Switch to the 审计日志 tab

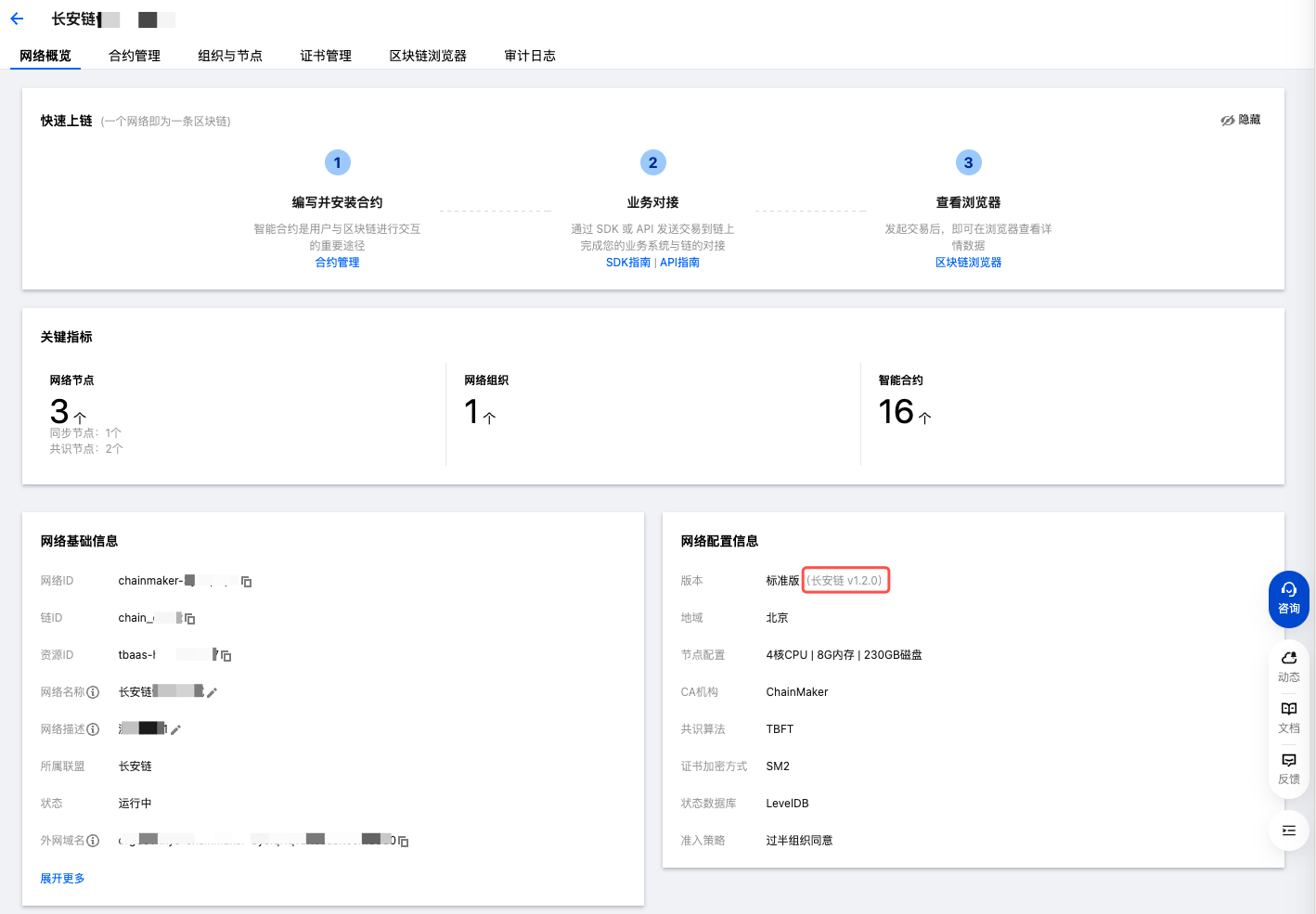click(530, 56)
